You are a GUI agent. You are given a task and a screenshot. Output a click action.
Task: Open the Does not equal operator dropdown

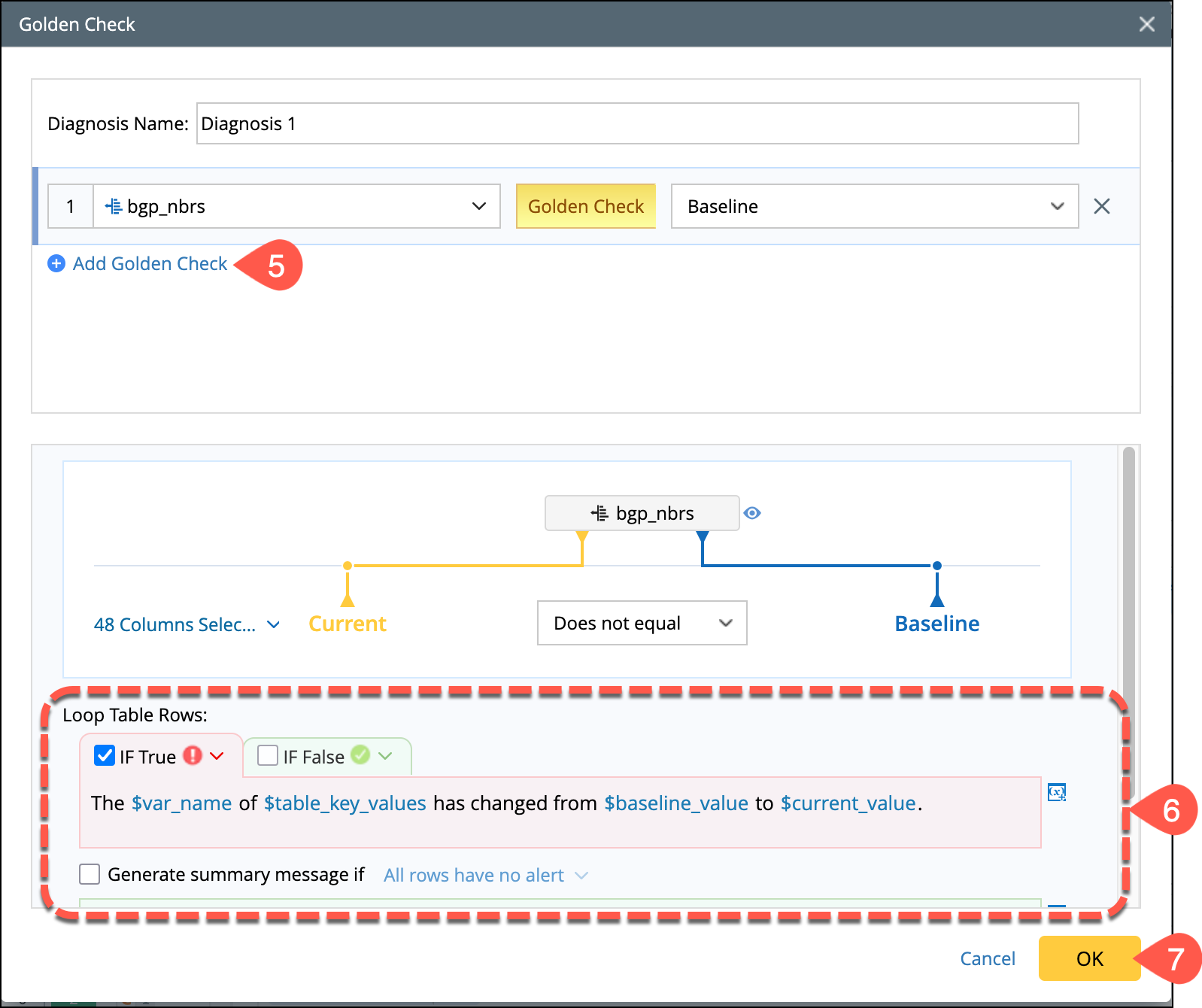coord(642,623)
